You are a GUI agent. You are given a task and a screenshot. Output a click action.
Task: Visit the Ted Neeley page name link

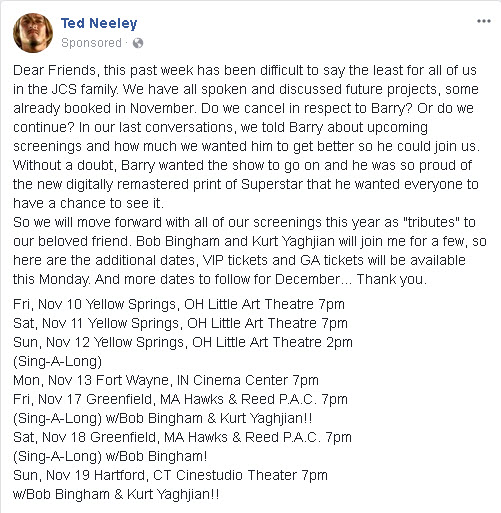click(x=99, y=23)
